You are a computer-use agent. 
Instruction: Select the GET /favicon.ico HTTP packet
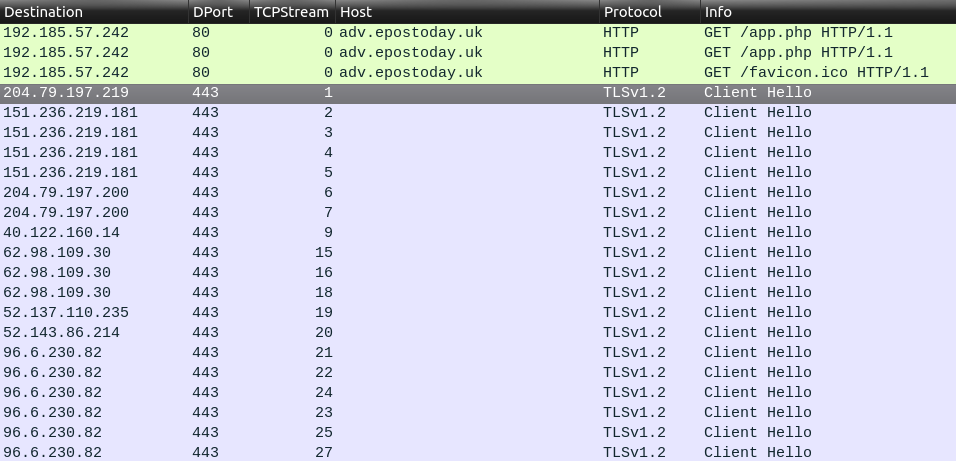(x=816, y=72)
